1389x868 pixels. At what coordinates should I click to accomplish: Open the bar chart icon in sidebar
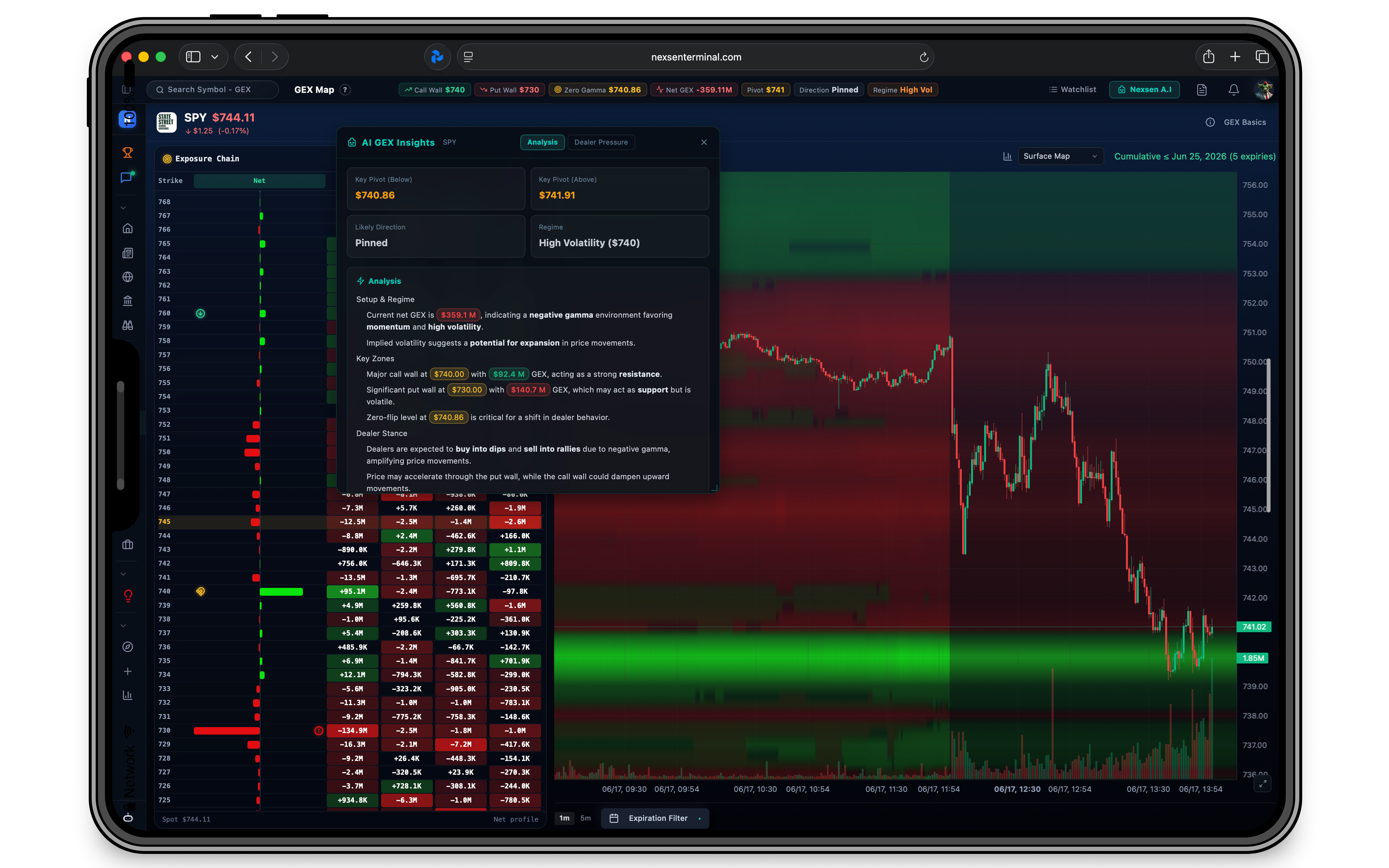(x=127, y=695)
